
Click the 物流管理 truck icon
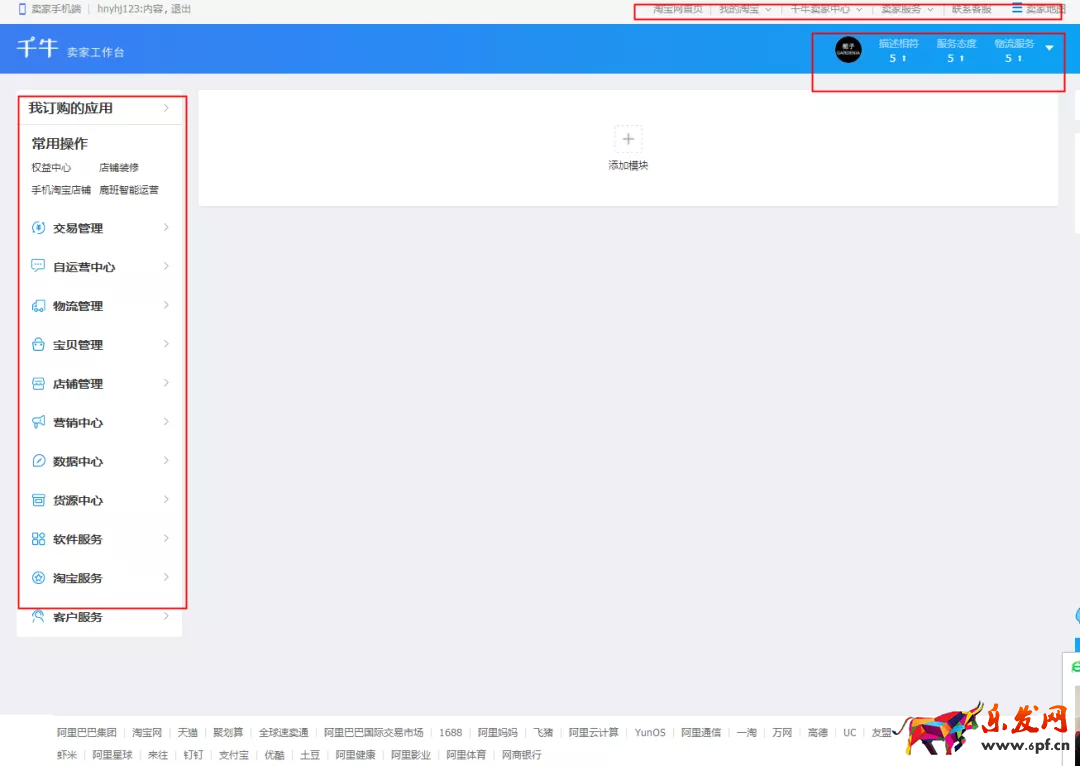(39, 306)
